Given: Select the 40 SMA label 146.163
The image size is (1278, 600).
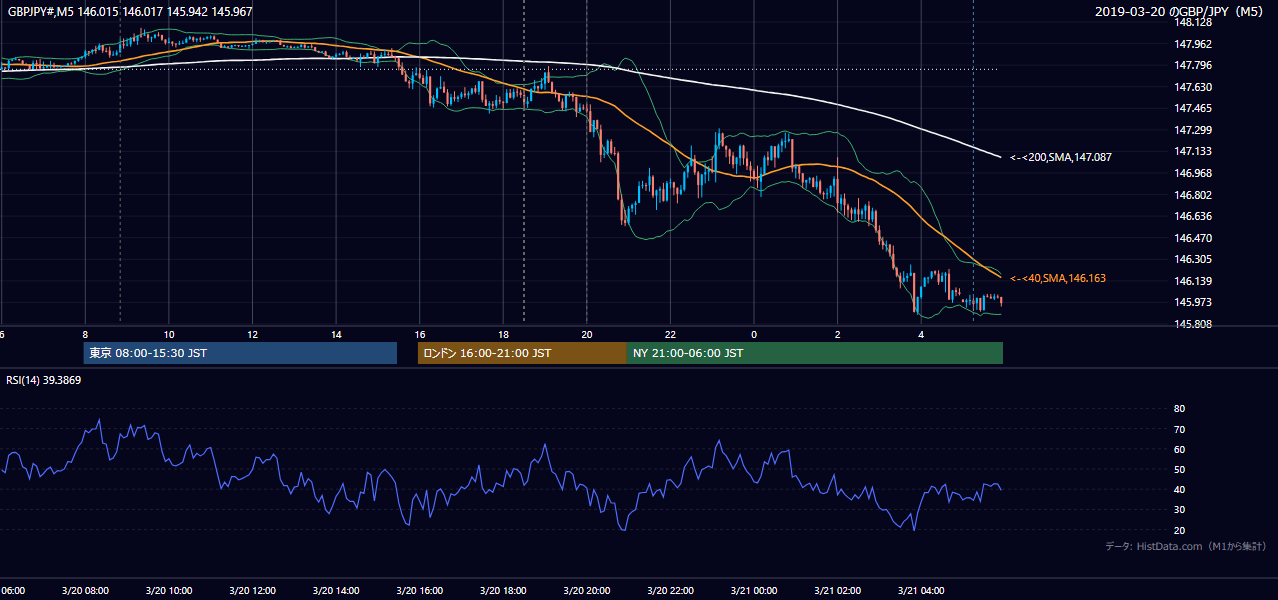Looking at the screenshot, I should [1058, 278].
